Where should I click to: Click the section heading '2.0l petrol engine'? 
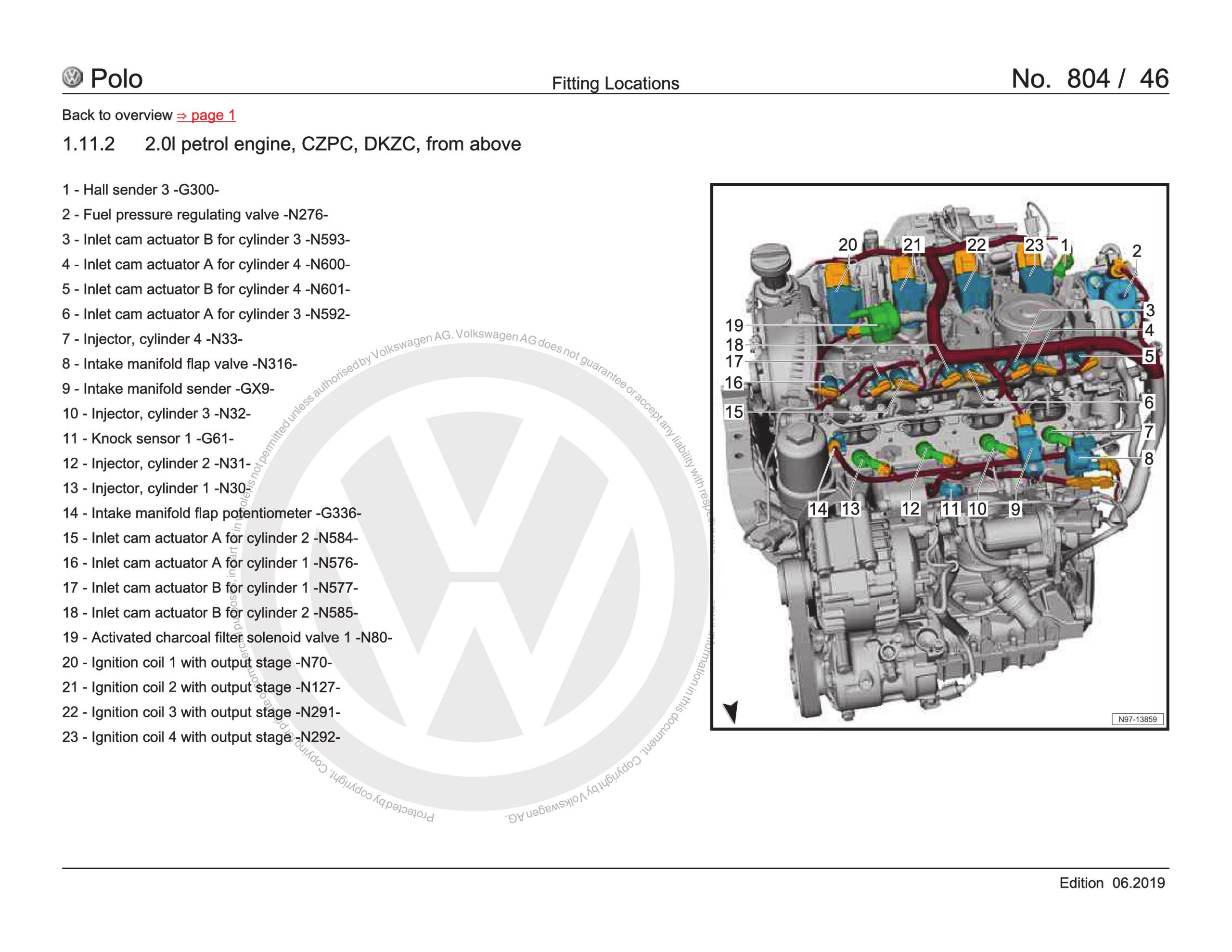coord(332,144)
